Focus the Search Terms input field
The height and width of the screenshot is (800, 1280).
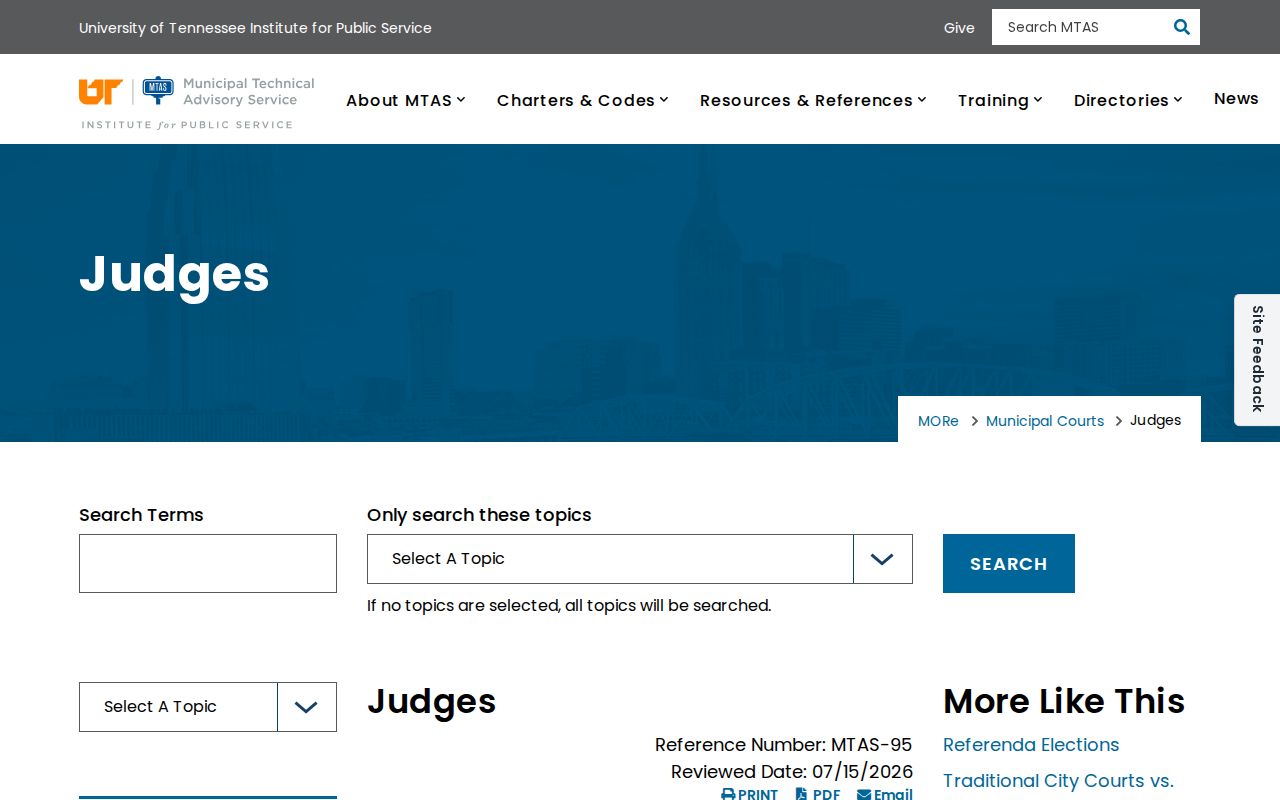pyautogui.click(x=208, y=564)
